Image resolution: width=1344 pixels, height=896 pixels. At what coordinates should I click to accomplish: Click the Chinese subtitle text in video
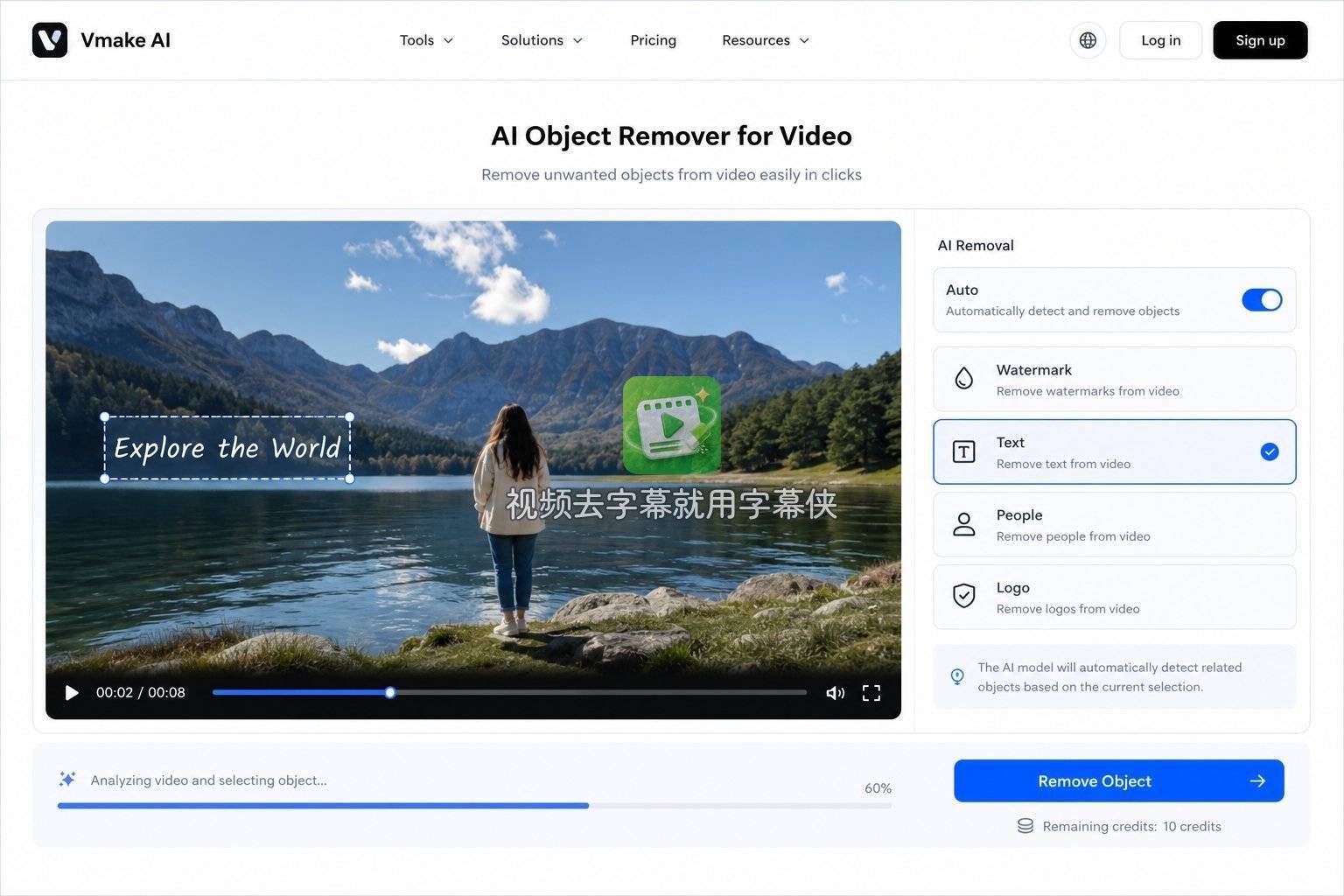tap(672, 504)
